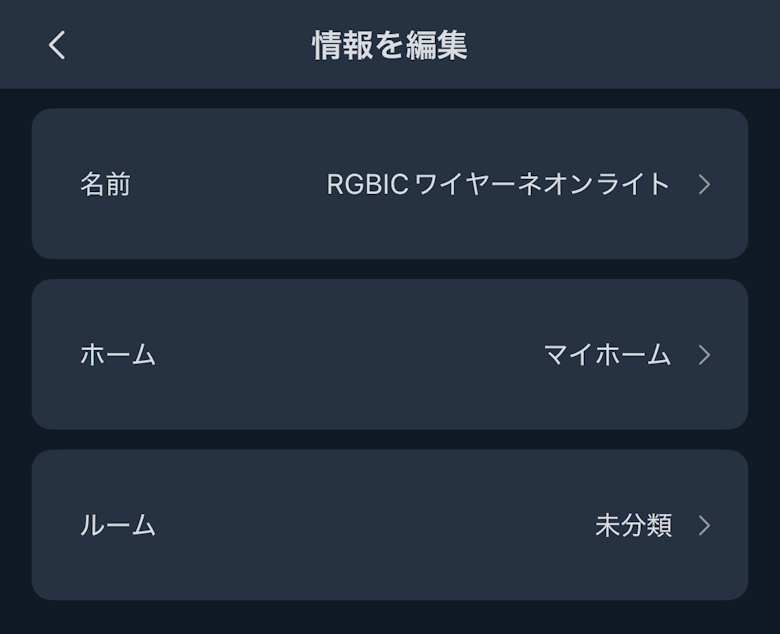Click the dark background below the ルーム card
The image size is (780, 634).
(x=390, y=618)
